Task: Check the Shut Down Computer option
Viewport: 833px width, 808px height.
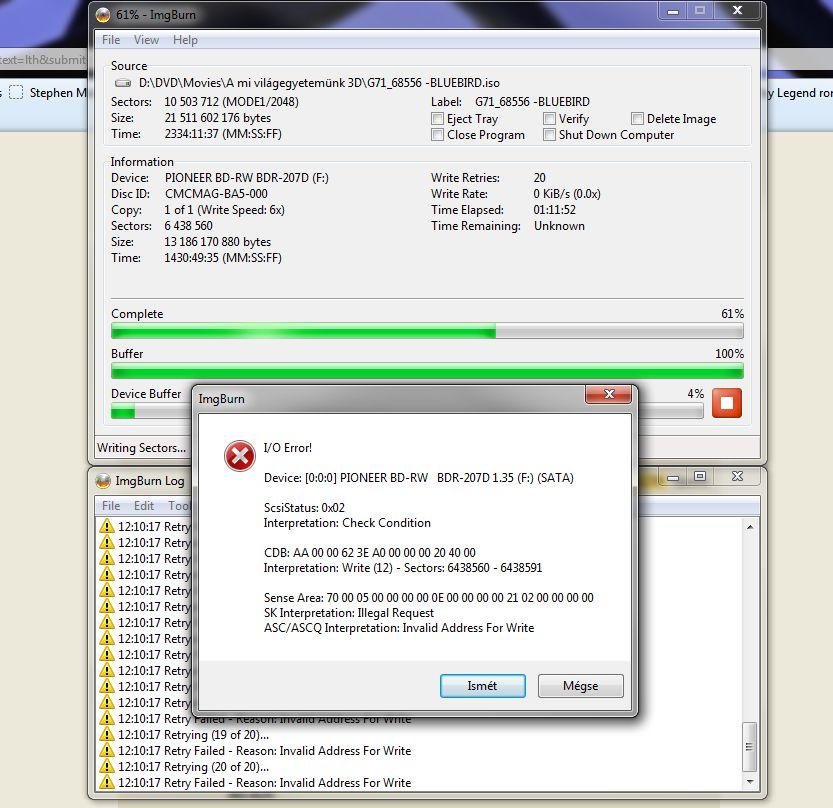Action: point(549,134)
